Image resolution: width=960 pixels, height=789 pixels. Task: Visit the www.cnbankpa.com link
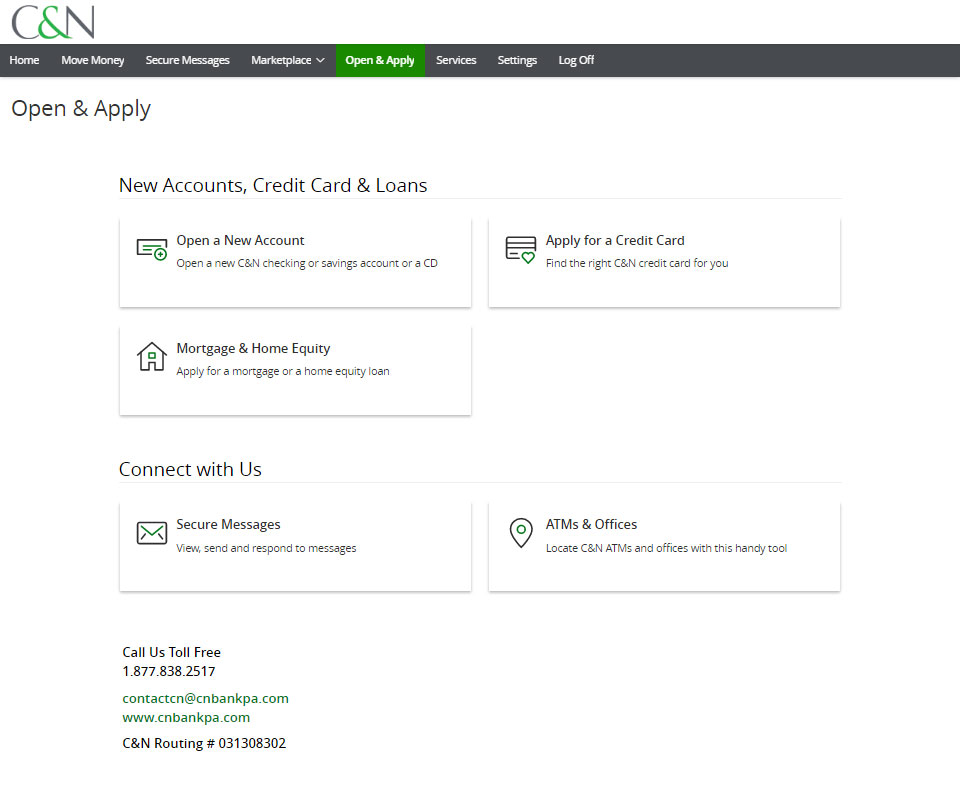point(186,717)
